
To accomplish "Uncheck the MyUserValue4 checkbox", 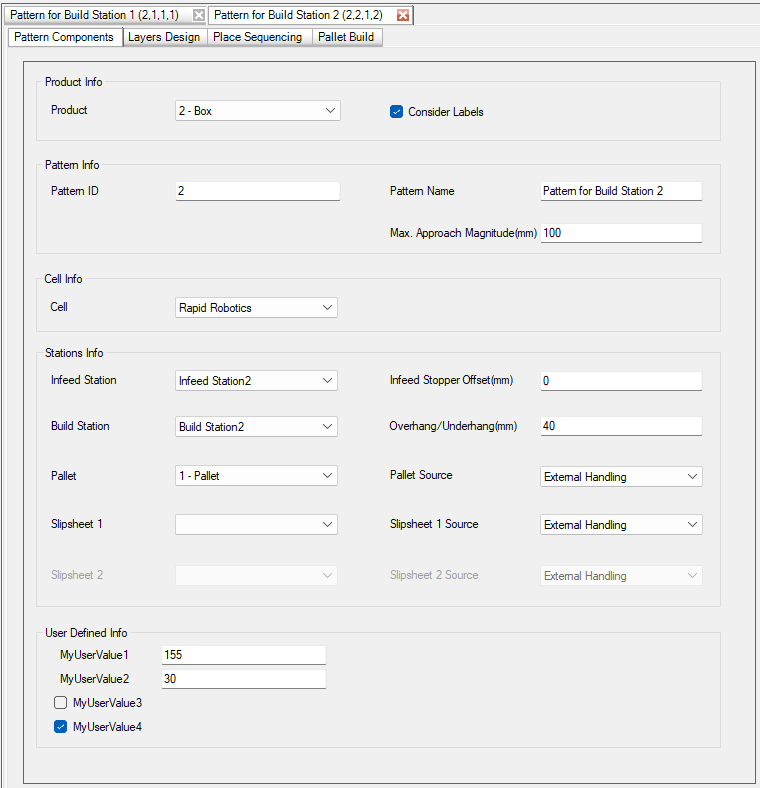I will (x=60, y=727).
